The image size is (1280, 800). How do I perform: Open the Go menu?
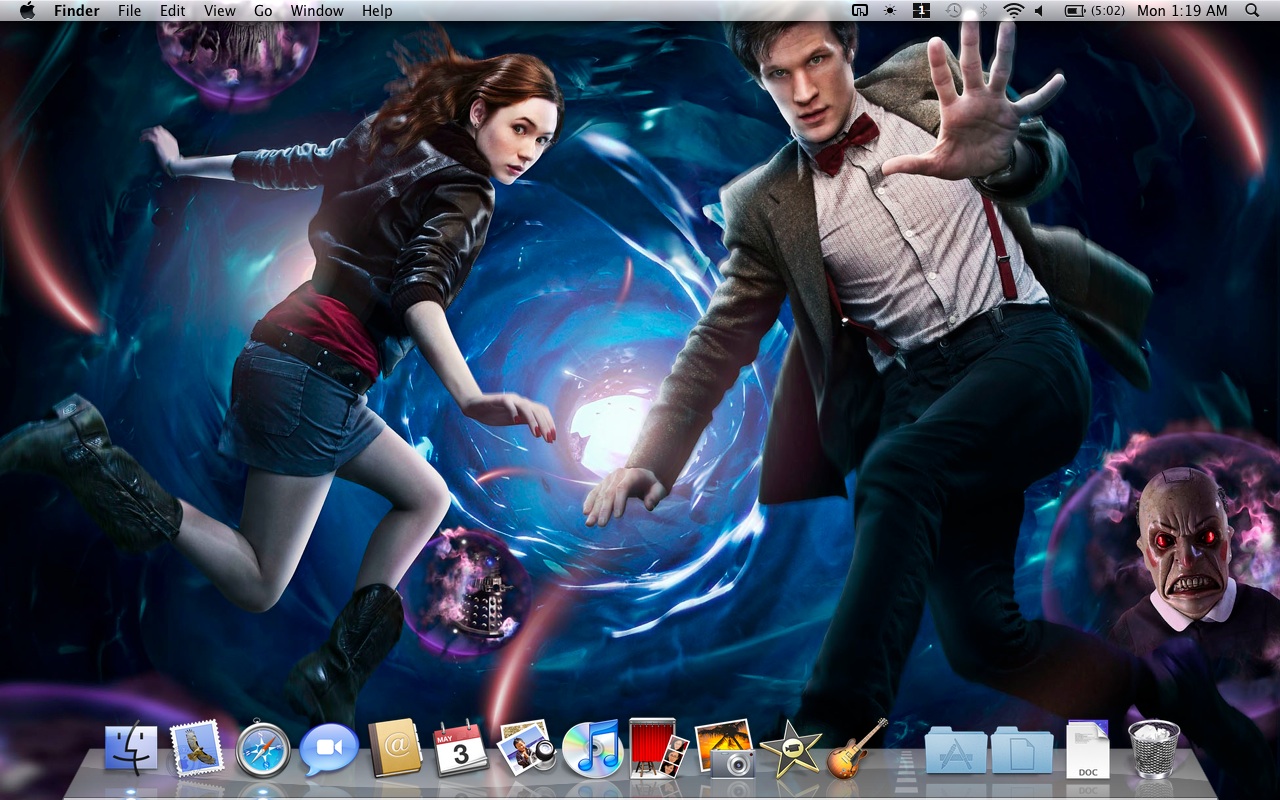[x=263, y=10]
